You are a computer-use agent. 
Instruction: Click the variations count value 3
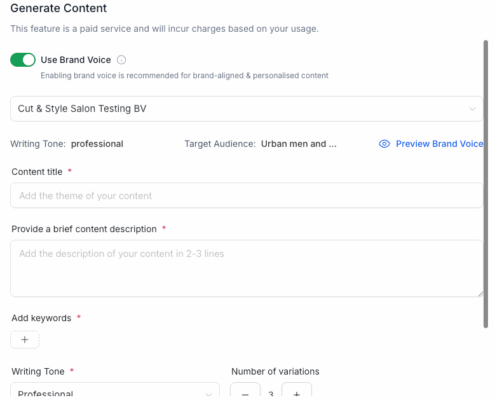click(x=271, y=394)
